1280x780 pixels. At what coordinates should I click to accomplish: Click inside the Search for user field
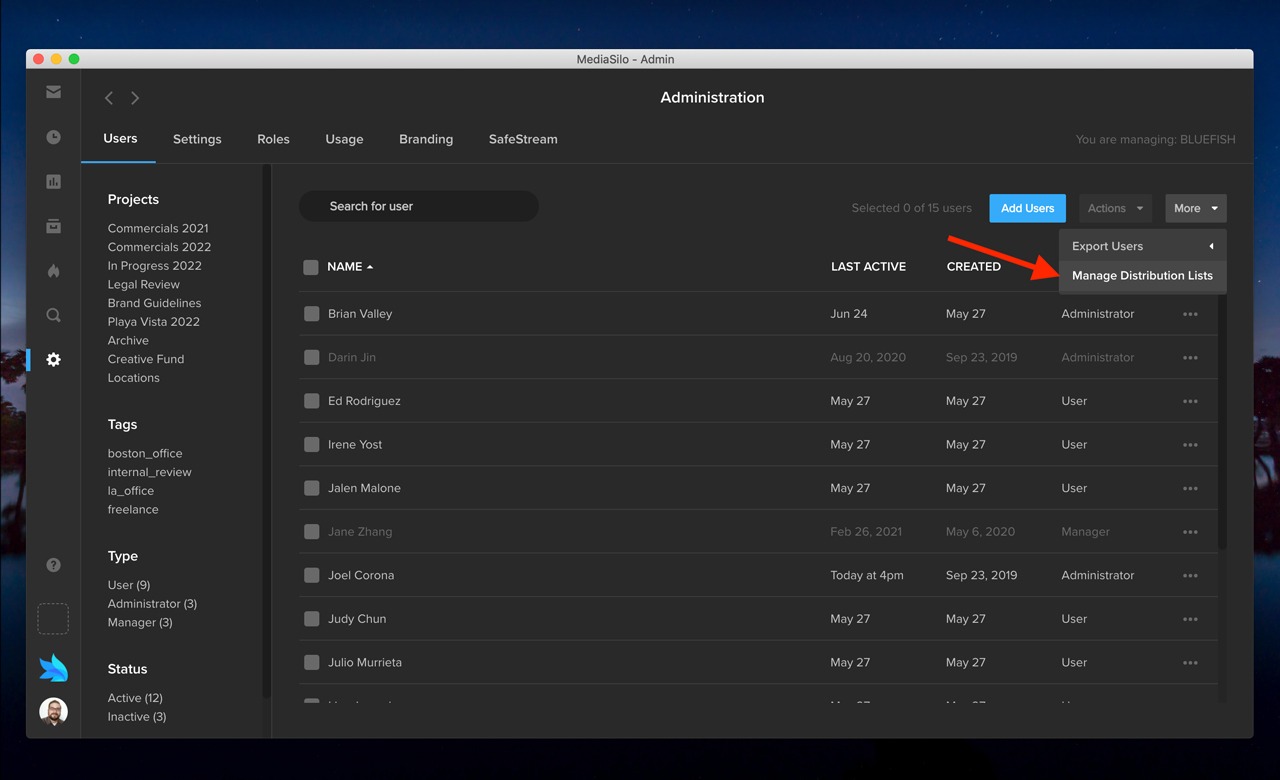coord(418,206)
